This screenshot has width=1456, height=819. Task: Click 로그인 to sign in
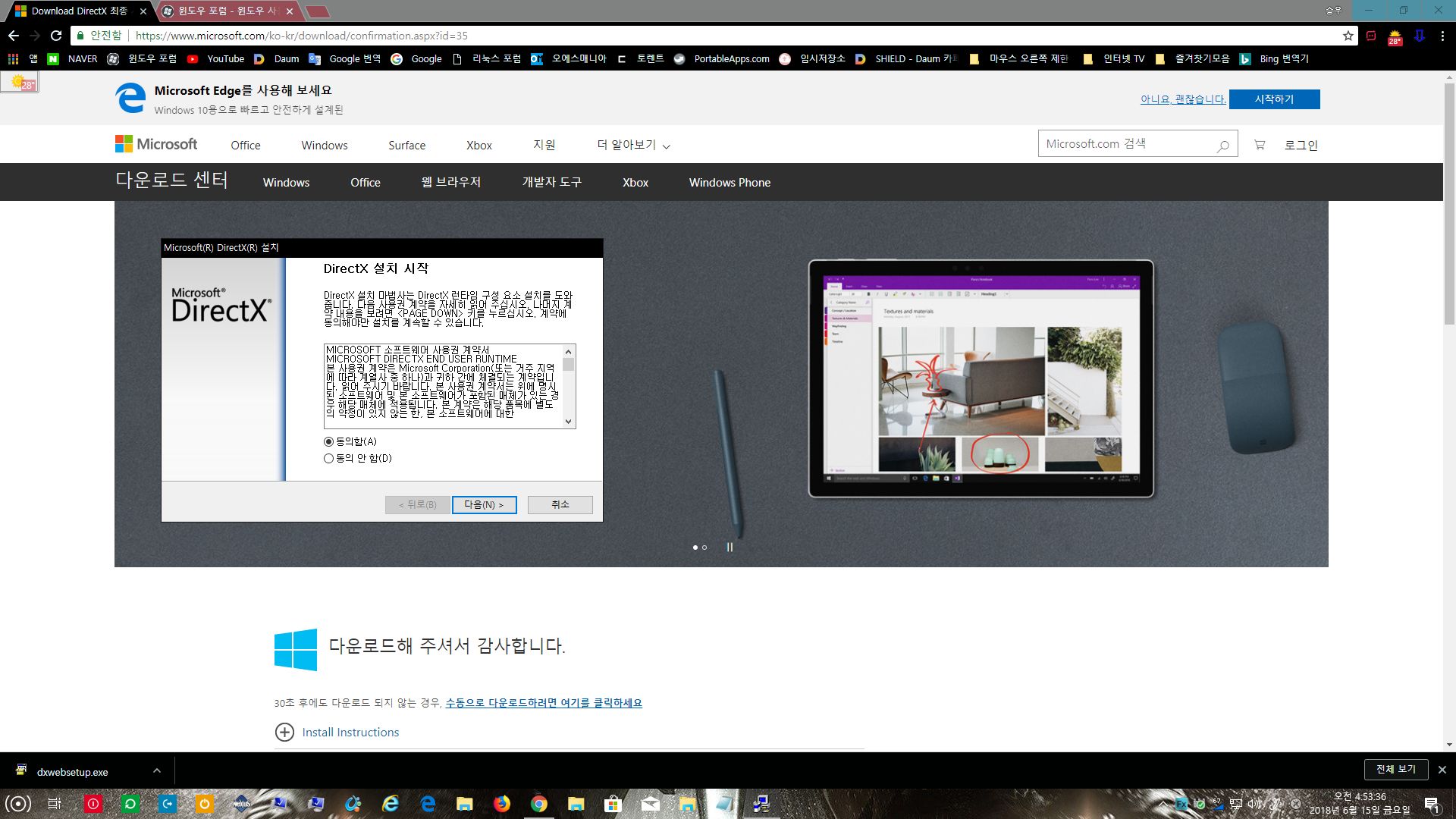[x=1301, y=145]
